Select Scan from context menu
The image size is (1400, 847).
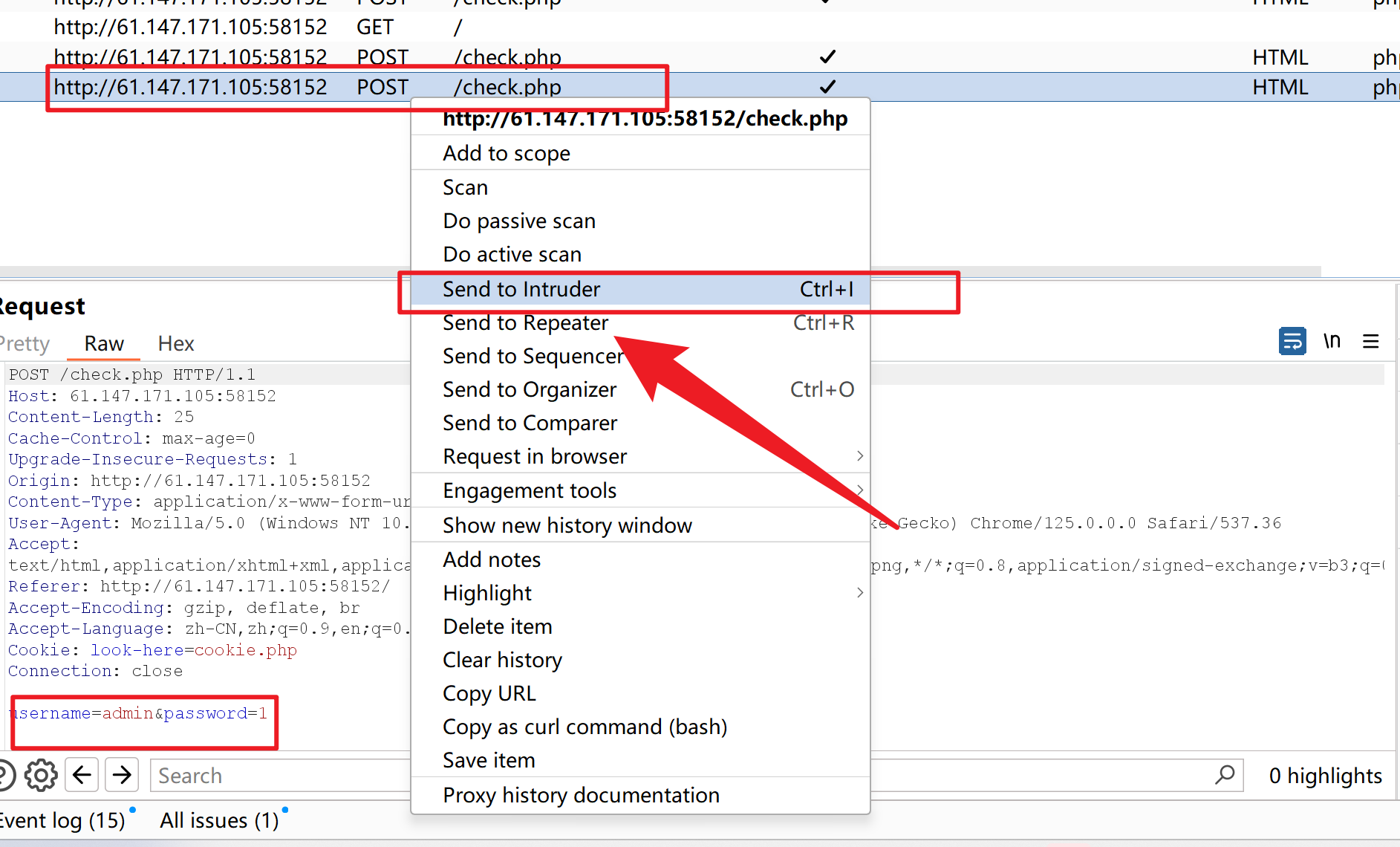640,187
